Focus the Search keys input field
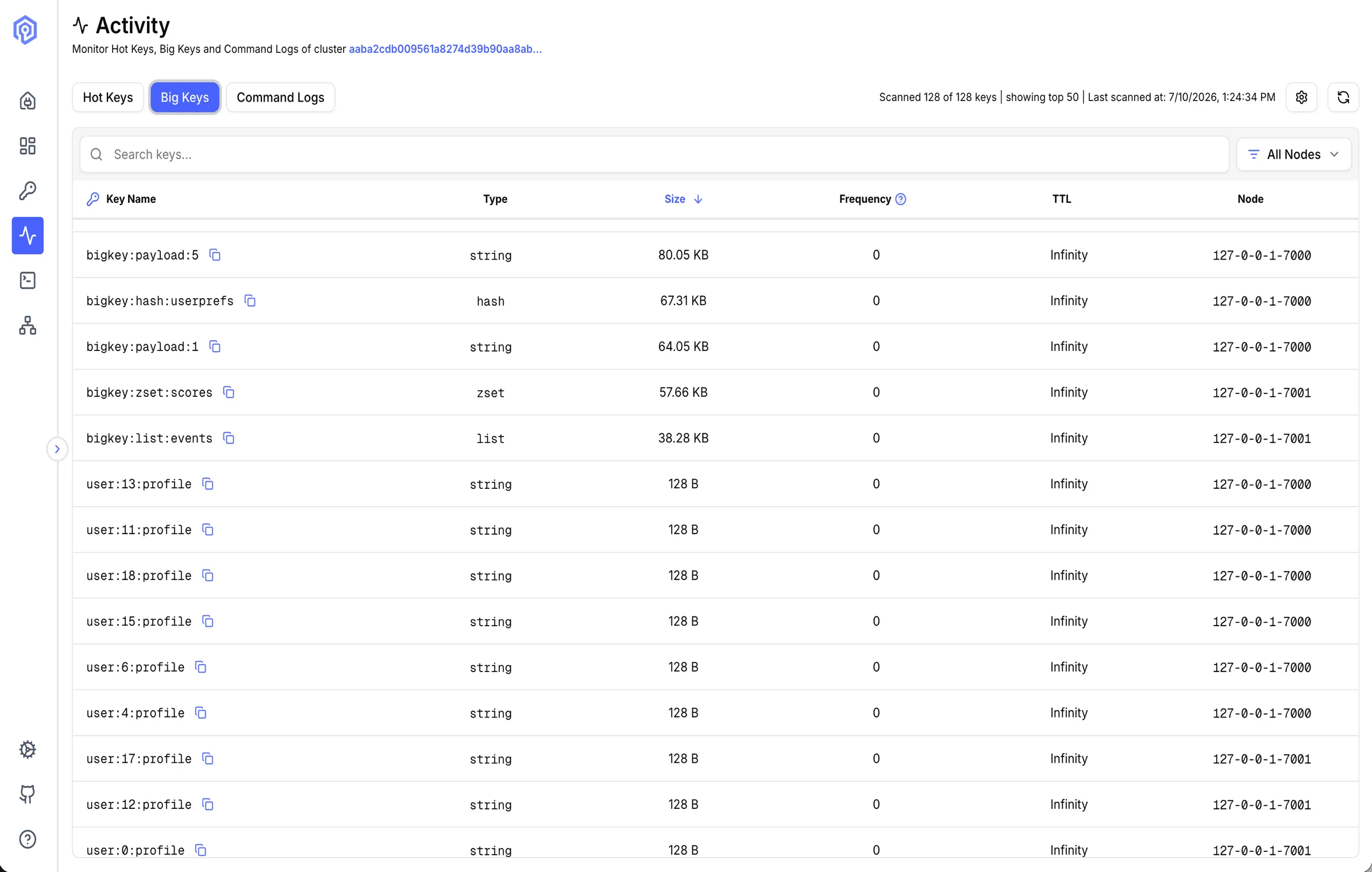Image resolution: width=1372 pixels, height=872 pixels. pyautogui.click(x=654, y=155)
